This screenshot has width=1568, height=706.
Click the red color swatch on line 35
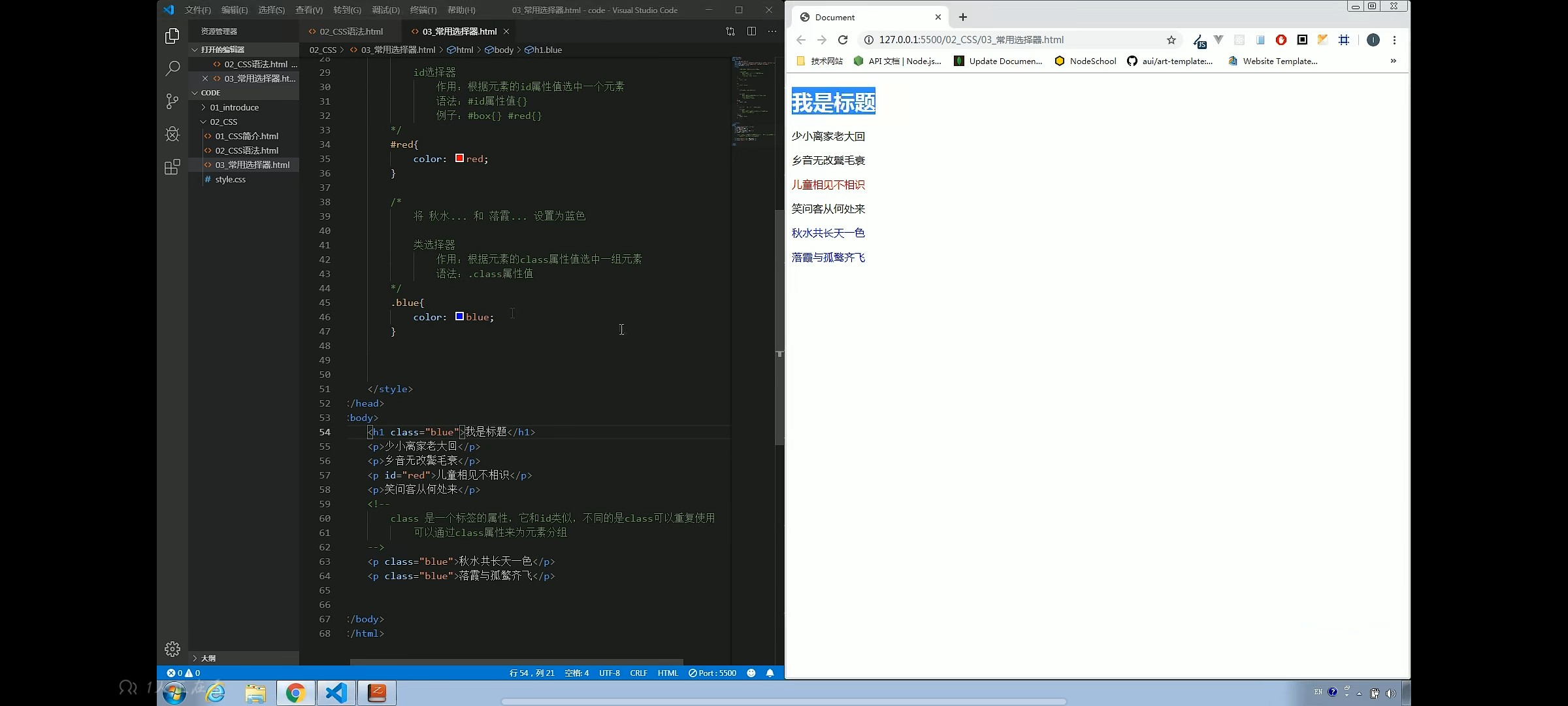pyautogui.click(x=459, y=158)
